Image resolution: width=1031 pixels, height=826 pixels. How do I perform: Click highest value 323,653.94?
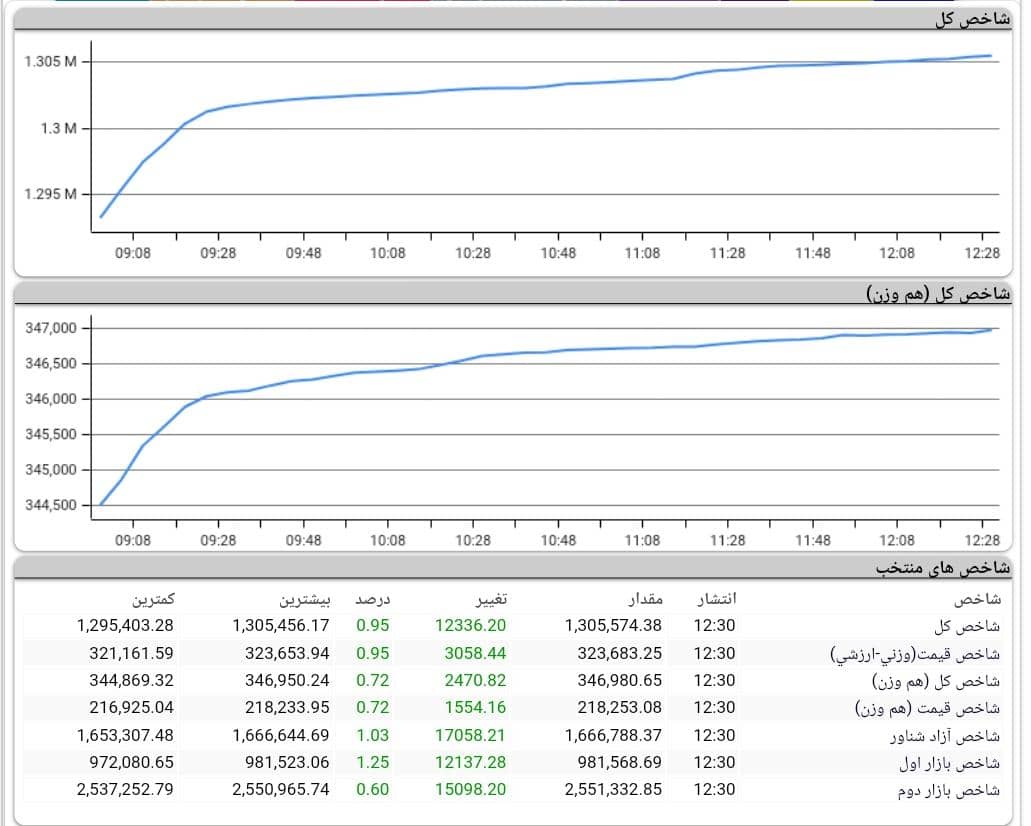pos(287,654)
